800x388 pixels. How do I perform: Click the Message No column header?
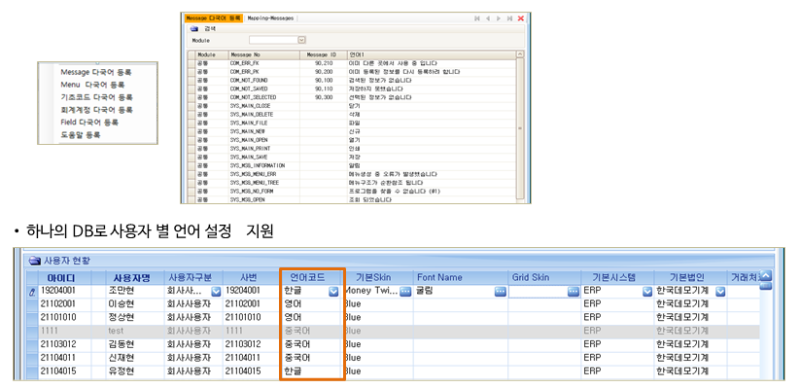(x=263, y=54)
